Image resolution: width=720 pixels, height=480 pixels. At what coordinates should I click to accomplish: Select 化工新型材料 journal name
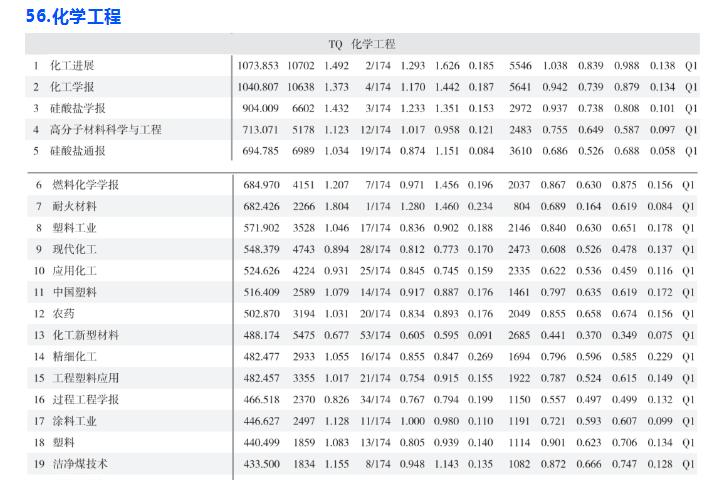coord(85,335)
